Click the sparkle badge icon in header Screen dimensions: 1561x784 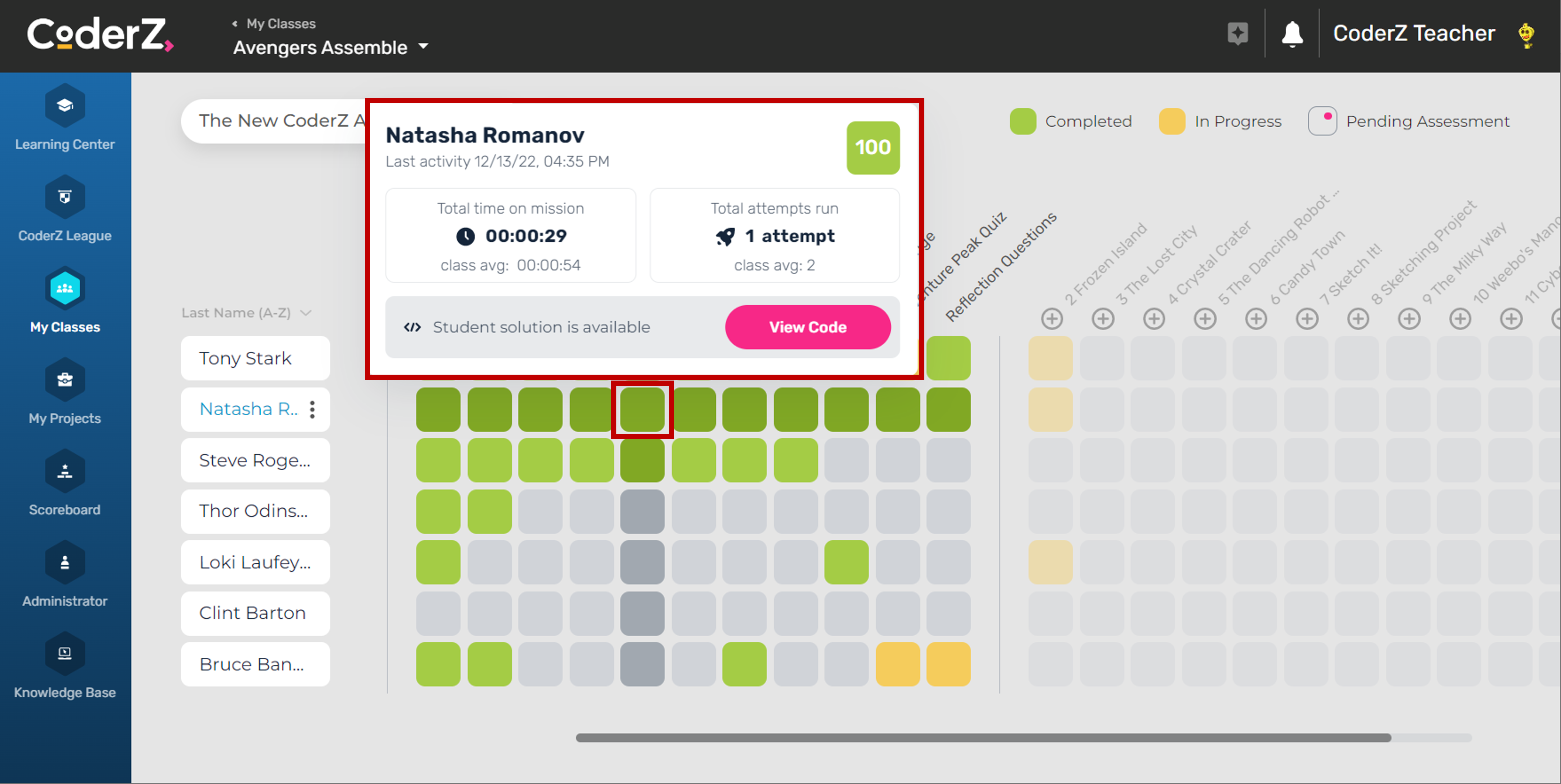[1237, 33]
